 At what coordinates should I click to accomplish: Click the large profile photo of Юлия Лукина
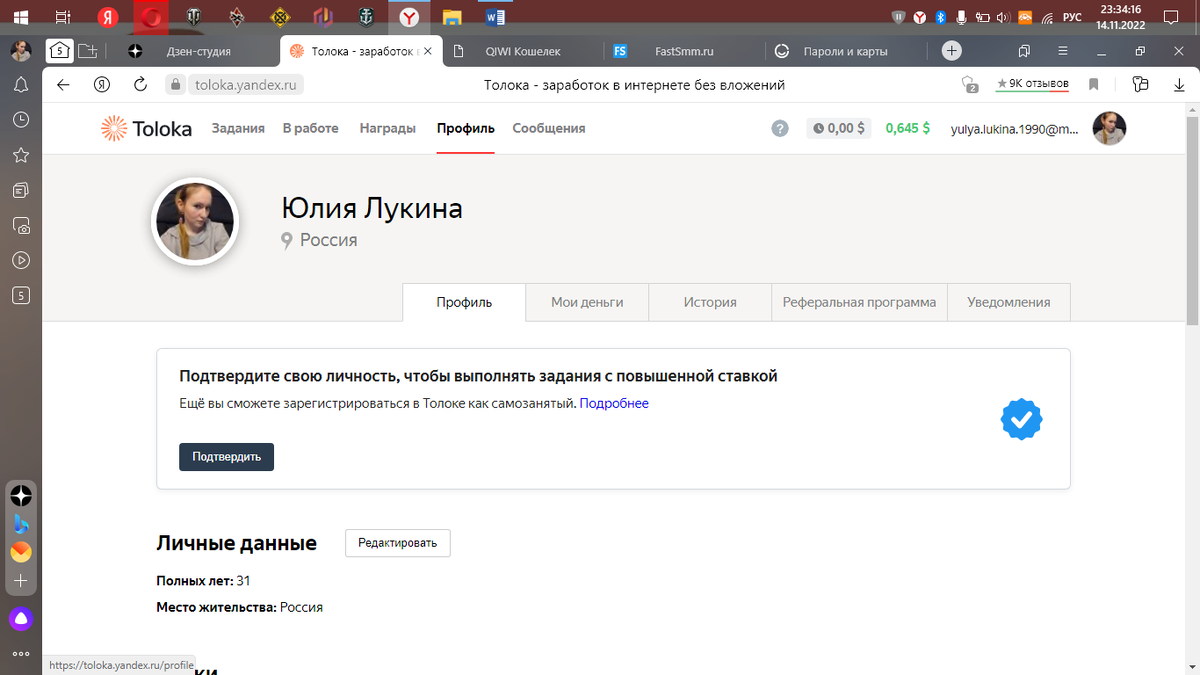pyautogui.click(x=194, y=221)
